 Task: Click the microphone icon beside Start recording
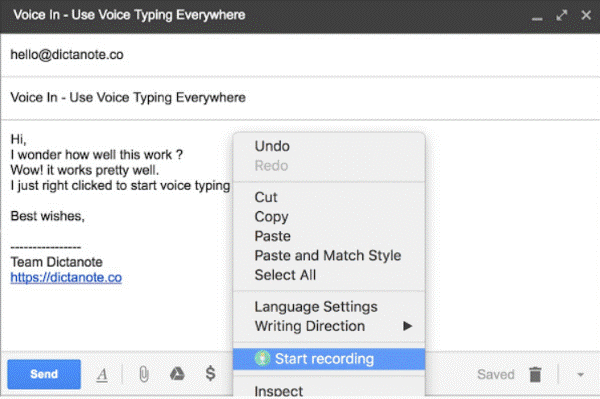[x=262, y=358]
